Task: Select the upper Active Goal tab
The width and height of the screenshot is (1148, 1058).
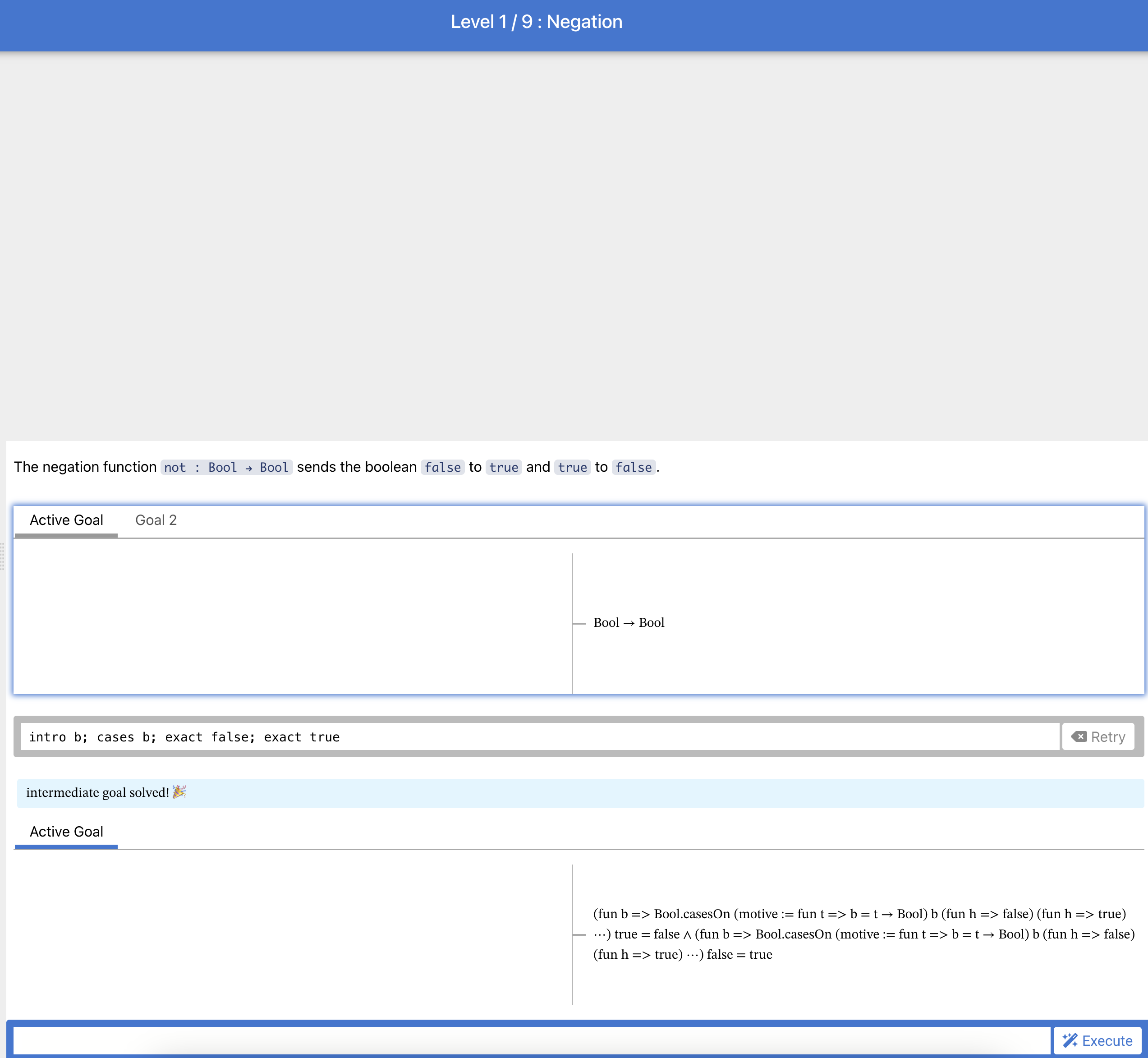Action: (66, 520)
